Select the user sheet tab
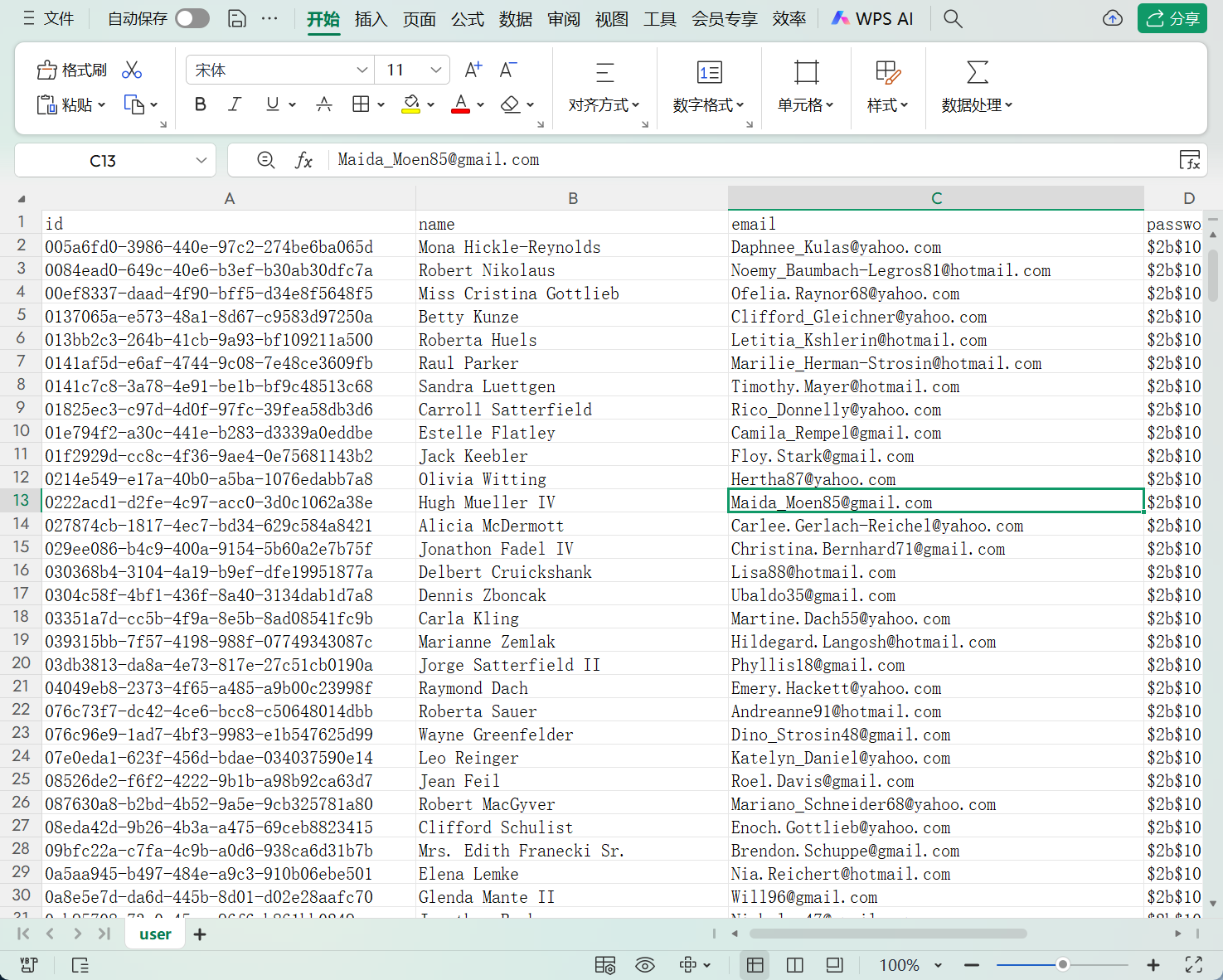Image resolution: width=1223 pixels, height=980 pixels. pos(155,934)
